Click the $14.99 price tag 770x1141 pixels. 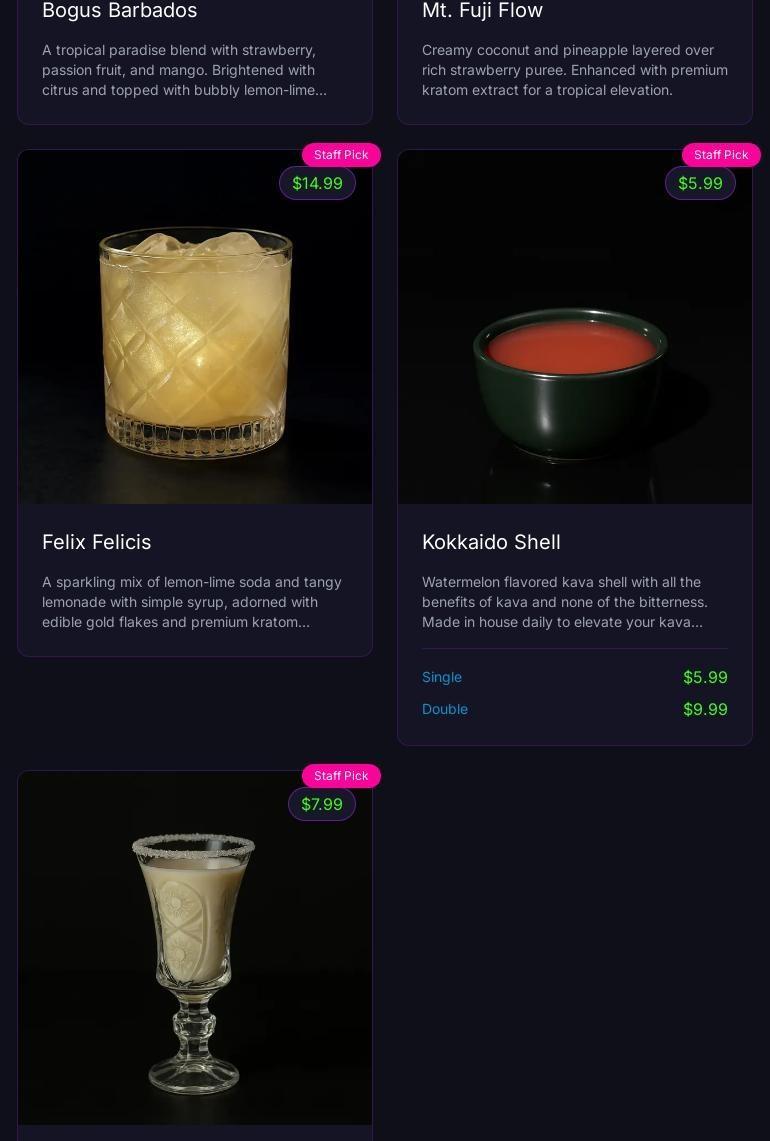(x=317, y=183)
